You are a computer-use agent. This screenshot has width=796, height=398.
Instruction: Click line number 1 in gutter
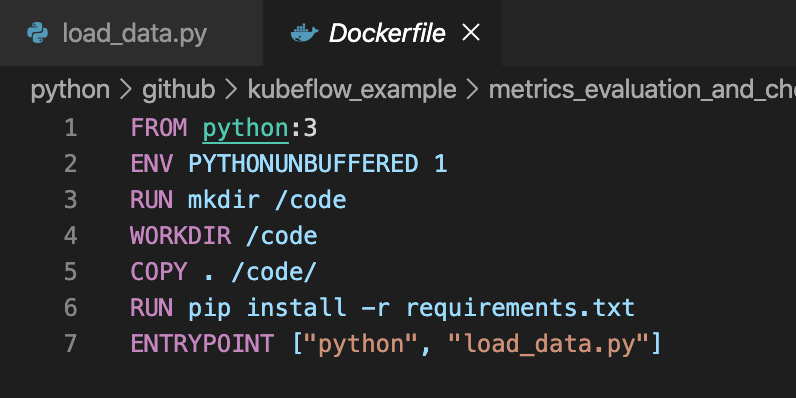(x=71, y=128)
